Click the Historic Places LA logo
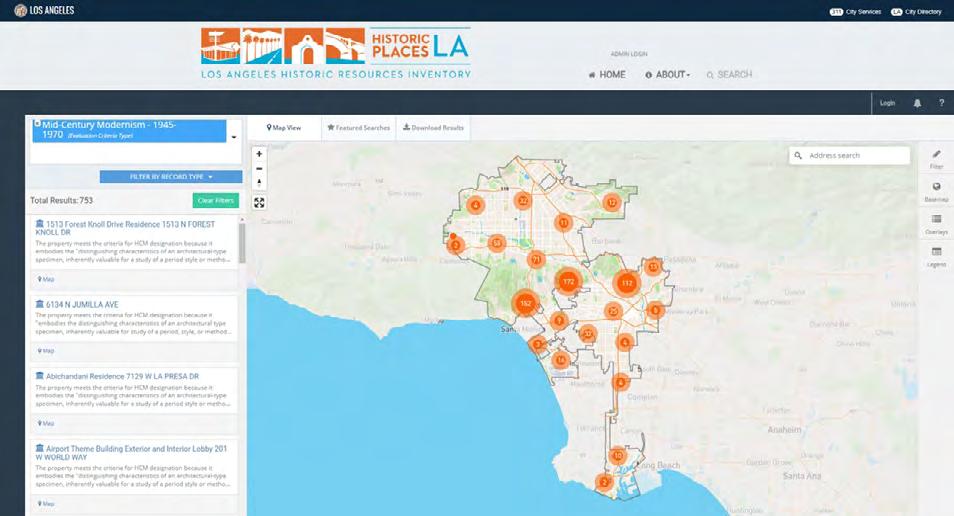Screen dimensions: 954x516 coord(336,54)
